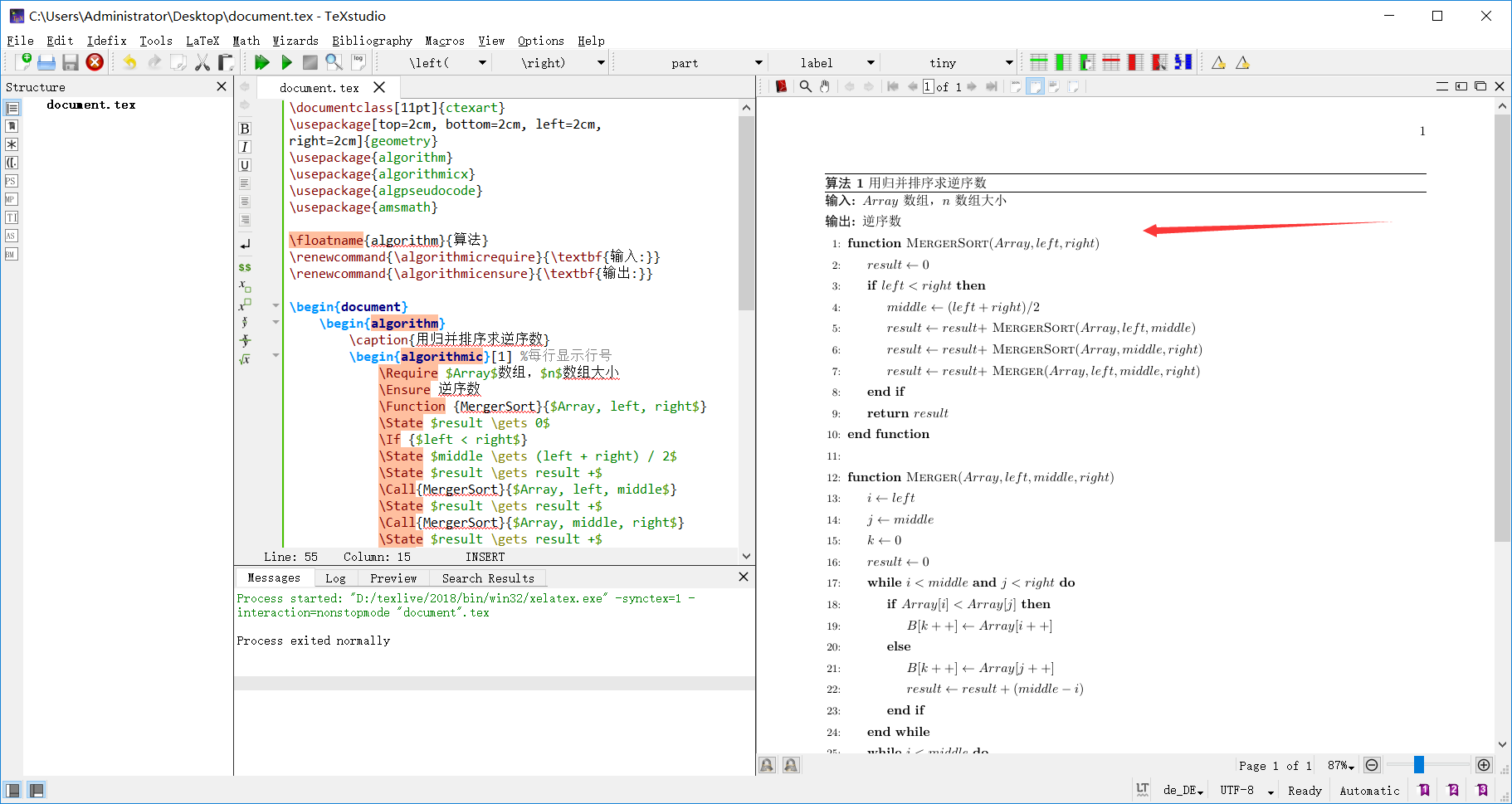This screenshot has height=804, width=1512.
Task: Open the Bibliography menu
Action: 372,41
